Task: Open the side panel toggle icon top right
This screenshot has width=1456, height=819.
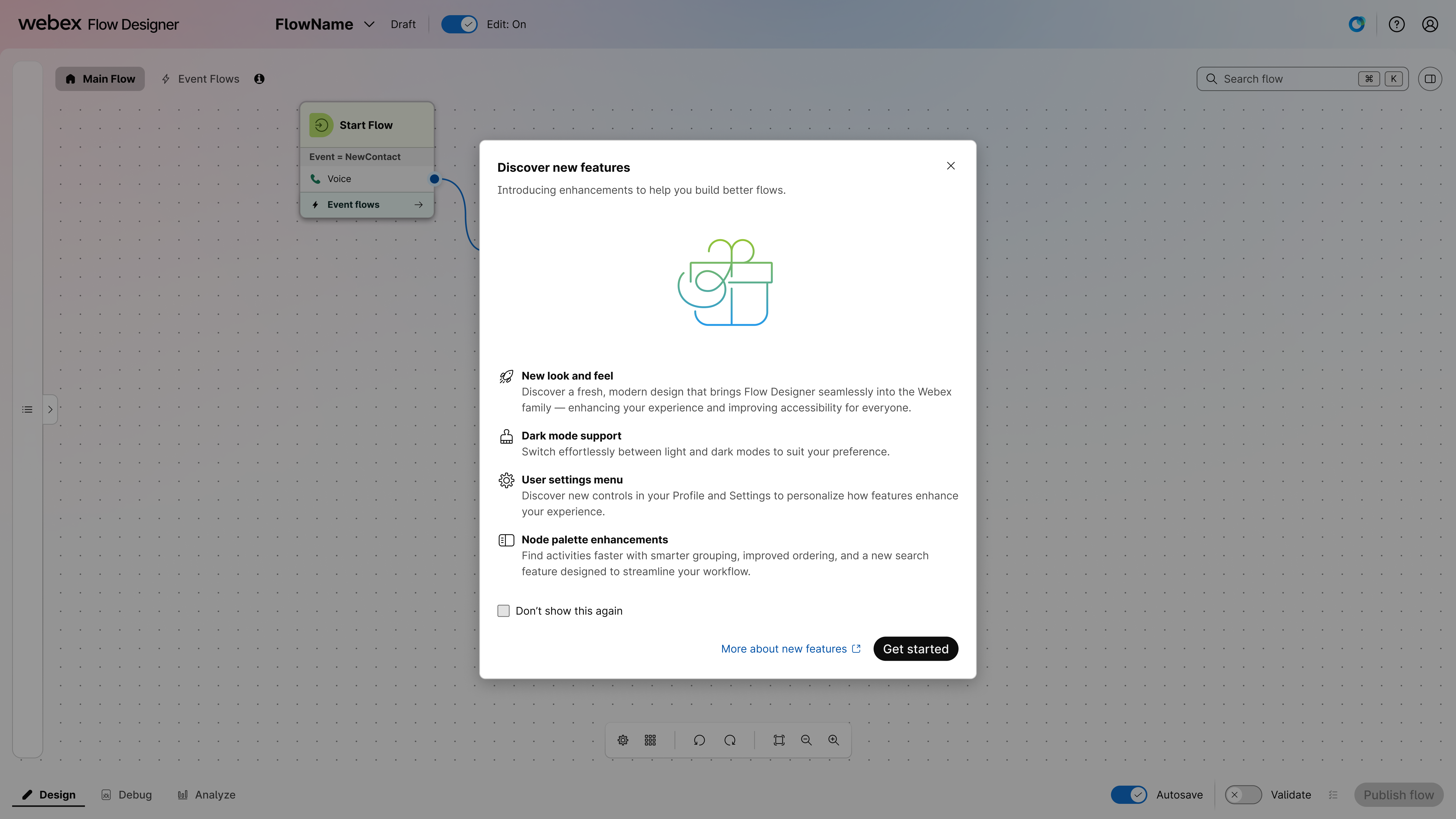Action: (1429, 79)
